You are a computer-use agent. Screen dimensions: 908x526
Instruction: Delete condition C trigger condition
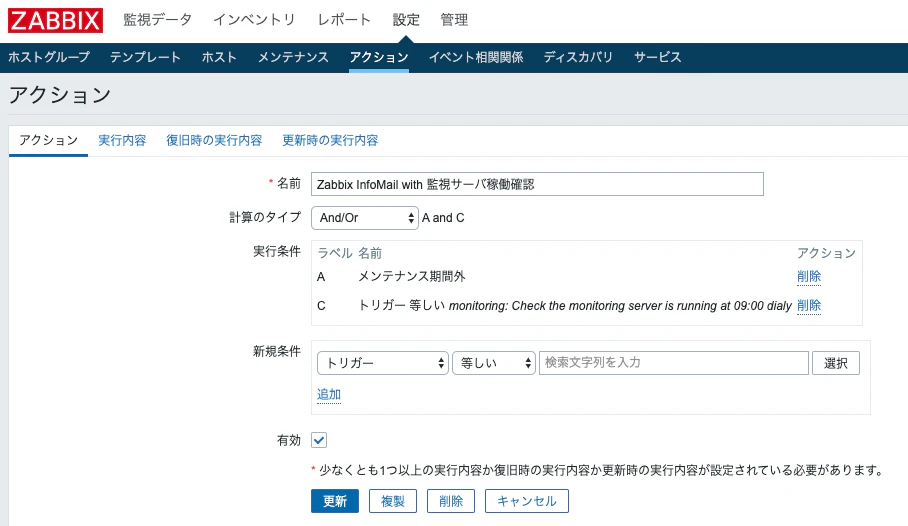click(x=809, y=305)
